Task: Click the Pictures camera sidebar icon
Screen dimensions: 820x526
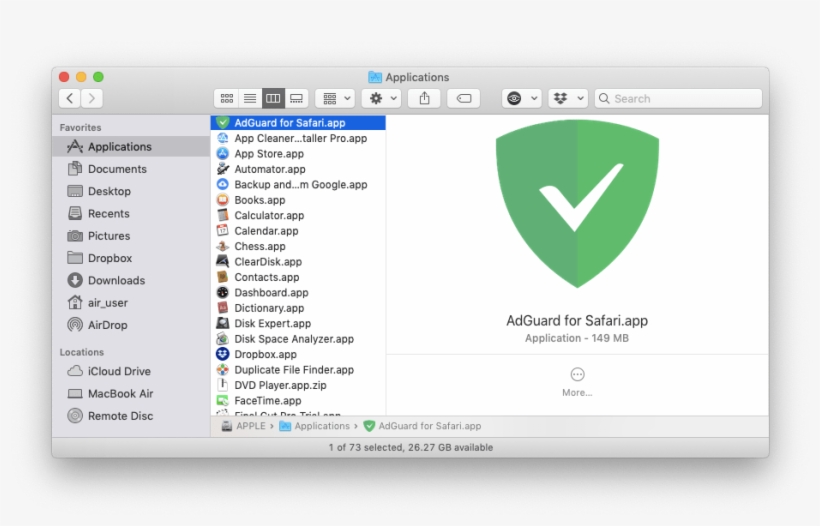Action: click(75, 236)
